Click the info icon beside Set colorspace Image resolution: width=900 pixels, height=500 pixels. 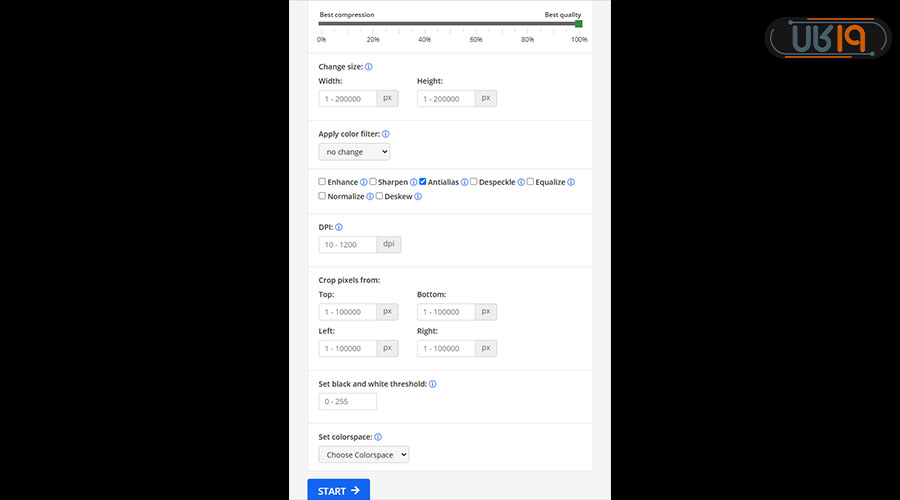pos(378,437)
